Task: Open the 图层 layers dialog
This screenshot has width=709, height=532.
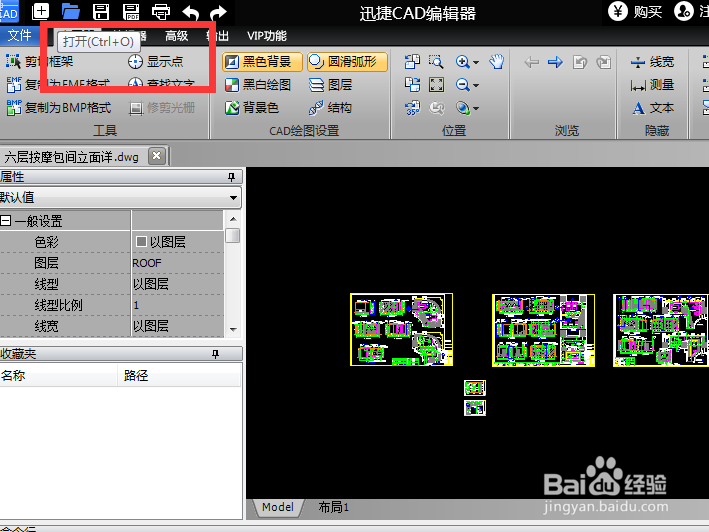Action: (330, 85)
